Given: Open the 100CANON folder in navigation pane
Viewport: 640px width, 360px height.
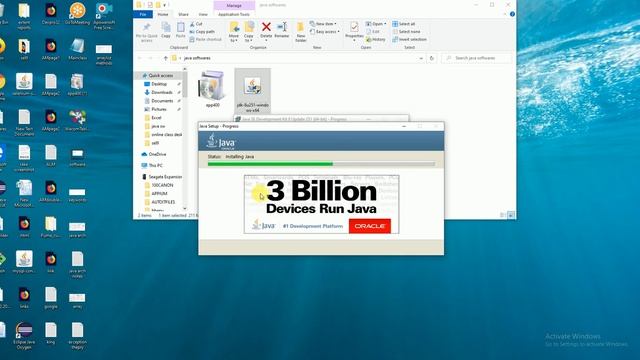Looking at the screenshot, I should pos(162,185).
